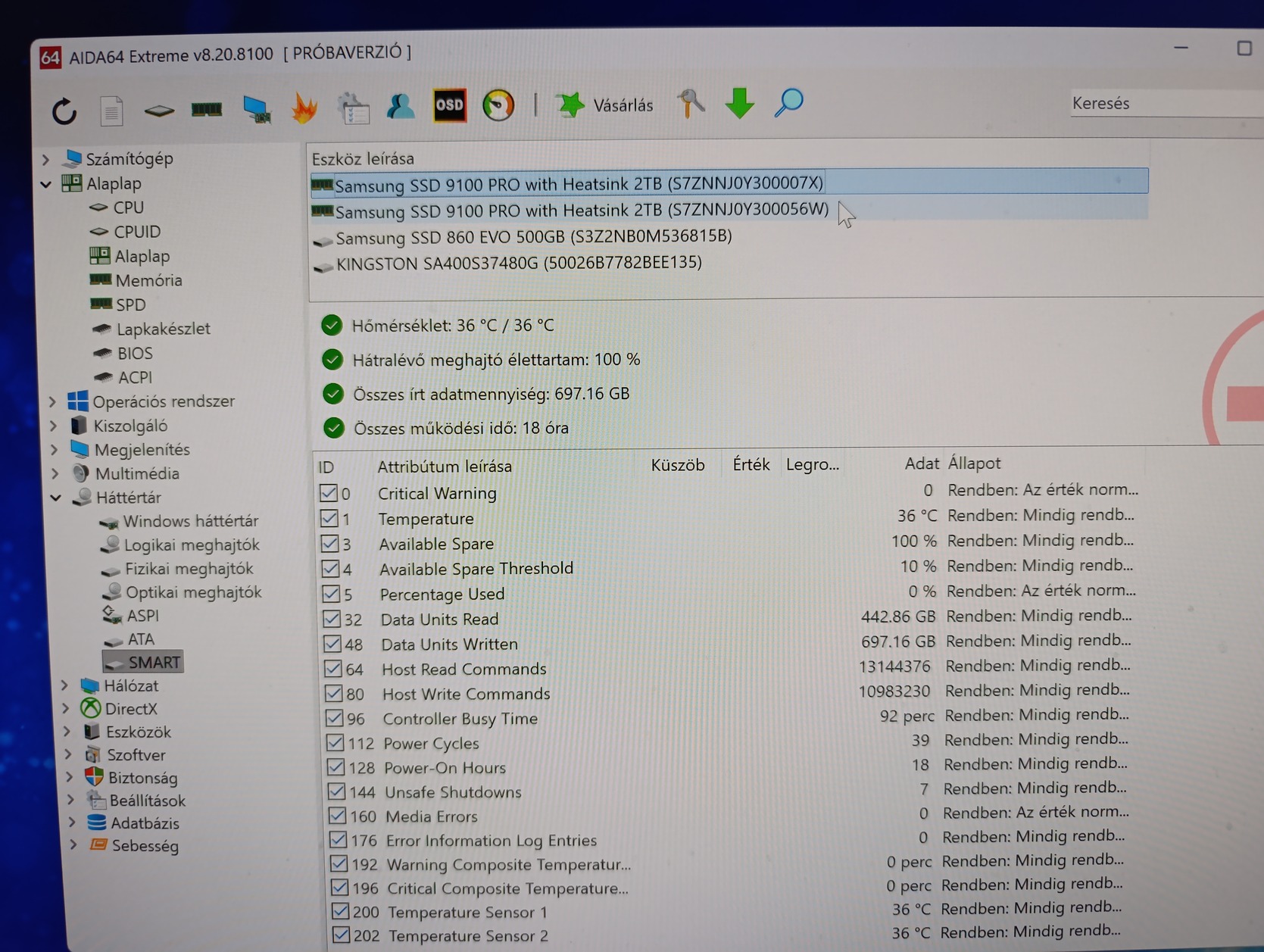Image resolution: width=1264 pixels, height=952 pixels.
Task: Collapse the Háttértár tree node
Action: pyautogui.click(x=57, y=498)
